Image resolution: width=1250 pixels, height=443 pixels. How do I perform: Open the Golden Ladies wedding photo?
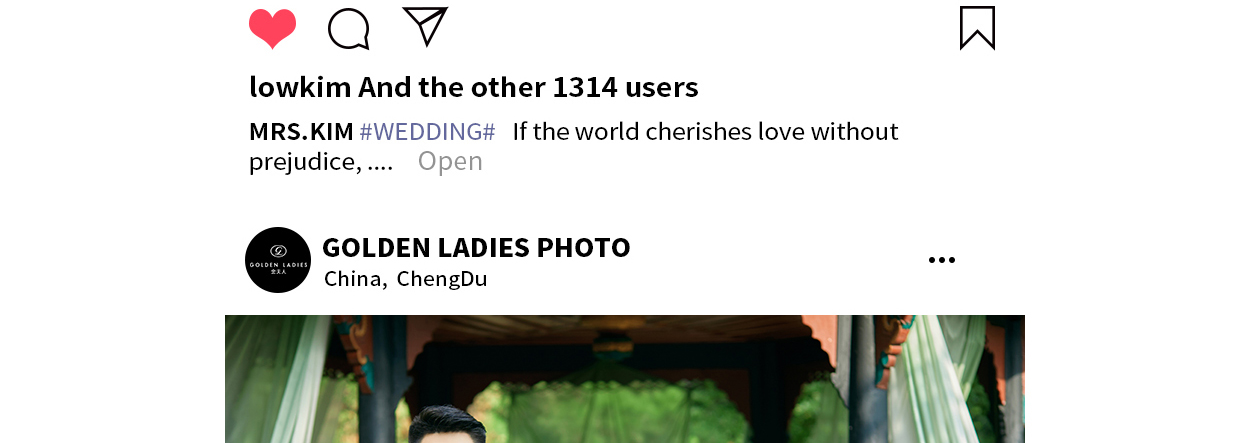pyautogui.click(x=625, y=379)
